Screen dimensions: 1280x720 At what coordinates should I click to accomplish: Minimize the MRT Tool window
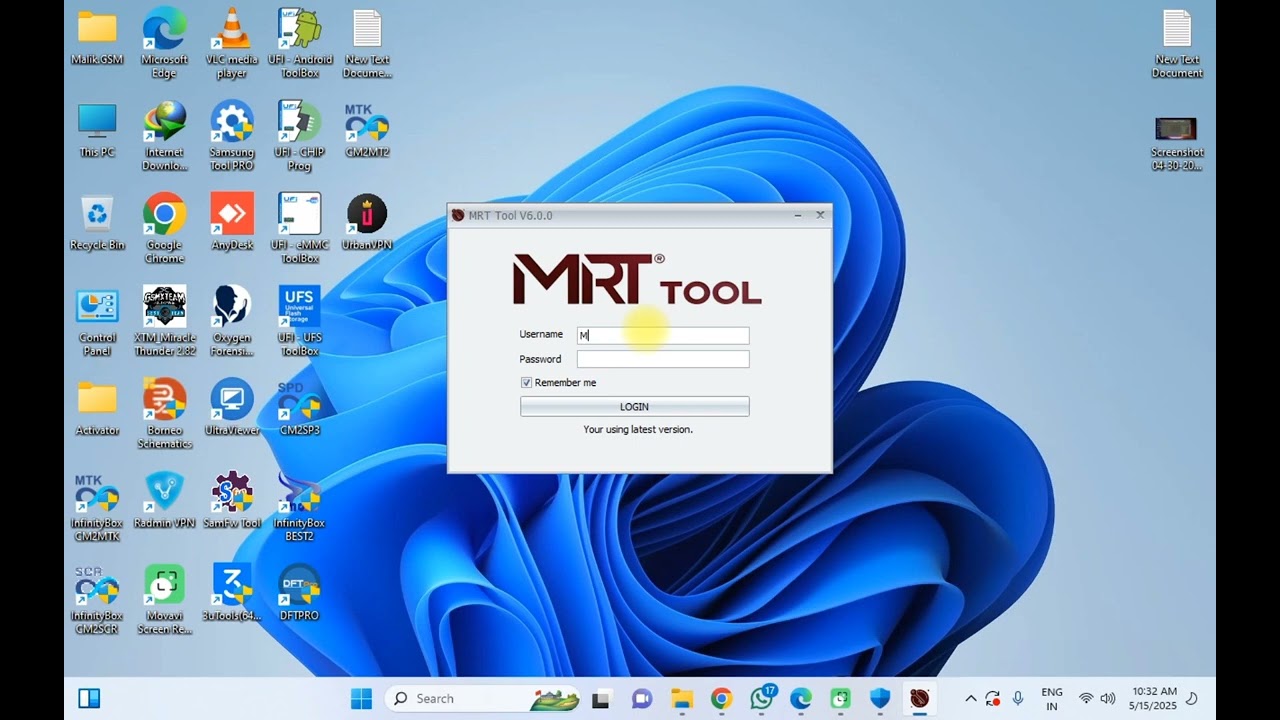point(798,215)
